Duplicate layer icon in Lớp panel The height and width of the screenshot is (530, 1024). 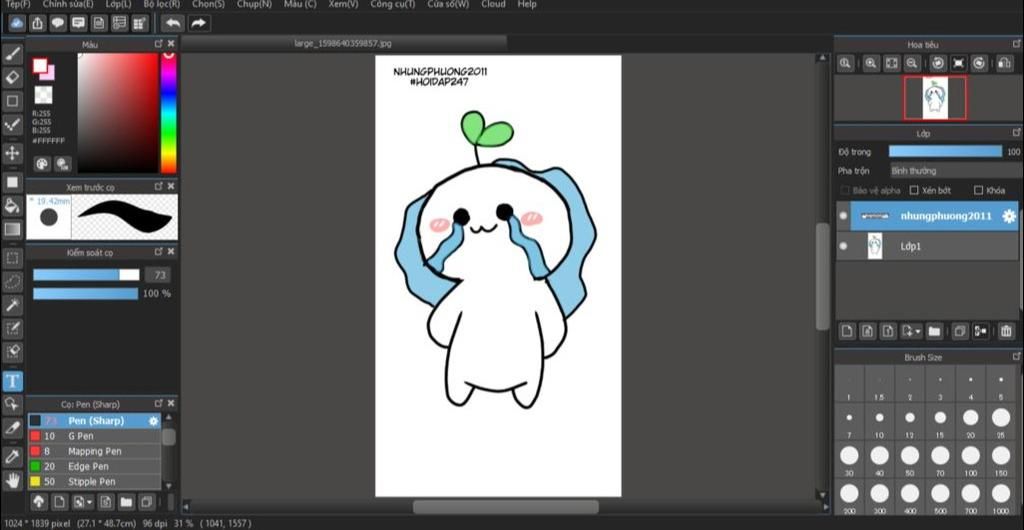[959, 331]
